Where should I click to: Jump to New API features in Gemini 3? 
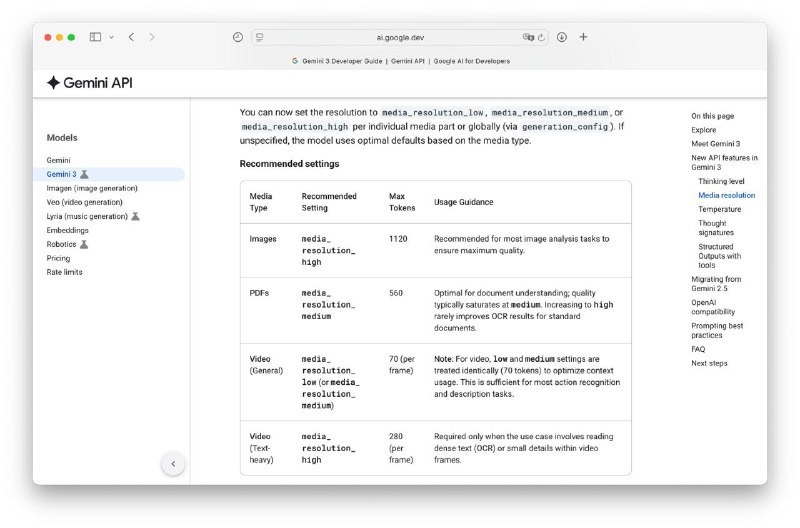tap(724, 162)
